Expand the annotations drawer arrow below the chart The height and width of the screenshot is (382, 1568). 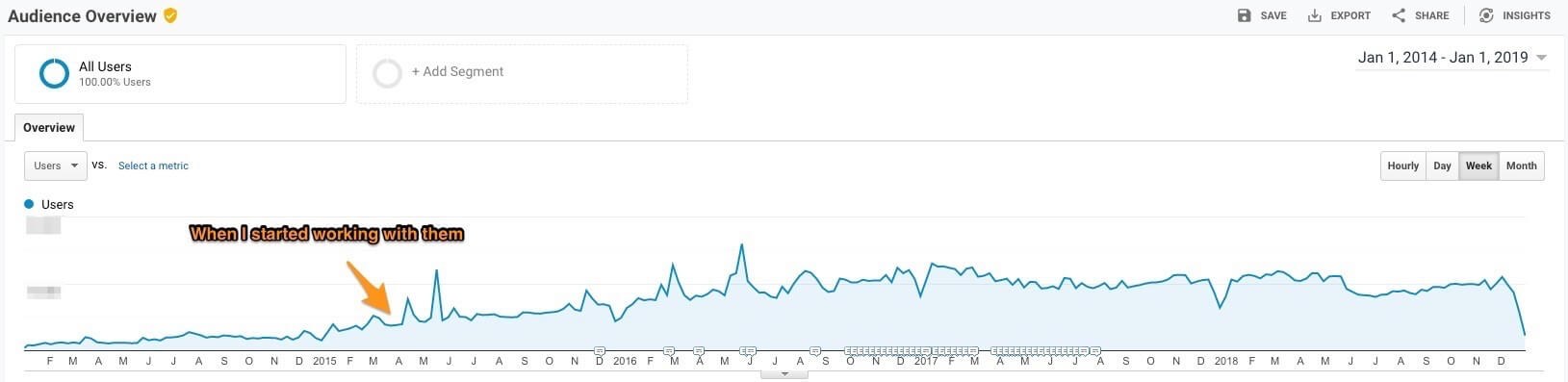(x=784, y=373)
